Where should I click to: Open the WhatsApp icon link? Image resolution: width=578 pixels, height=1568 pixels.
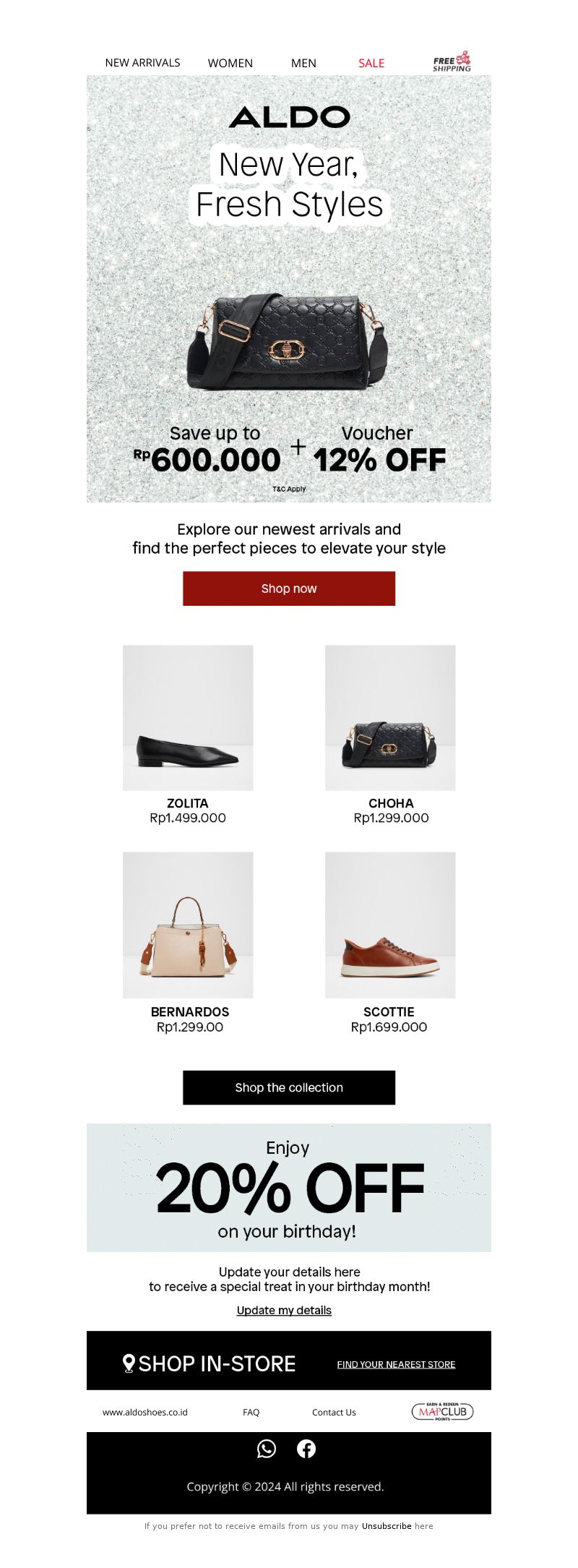pos(267,1448)
